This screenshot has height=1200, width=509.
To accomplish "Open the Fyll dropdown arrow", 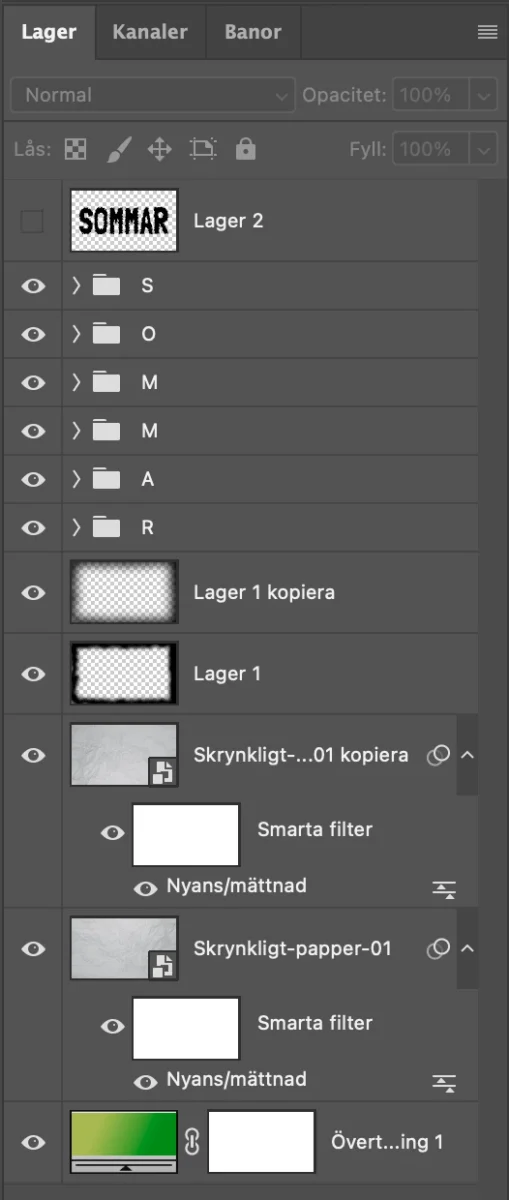I will tap(484, 150).
